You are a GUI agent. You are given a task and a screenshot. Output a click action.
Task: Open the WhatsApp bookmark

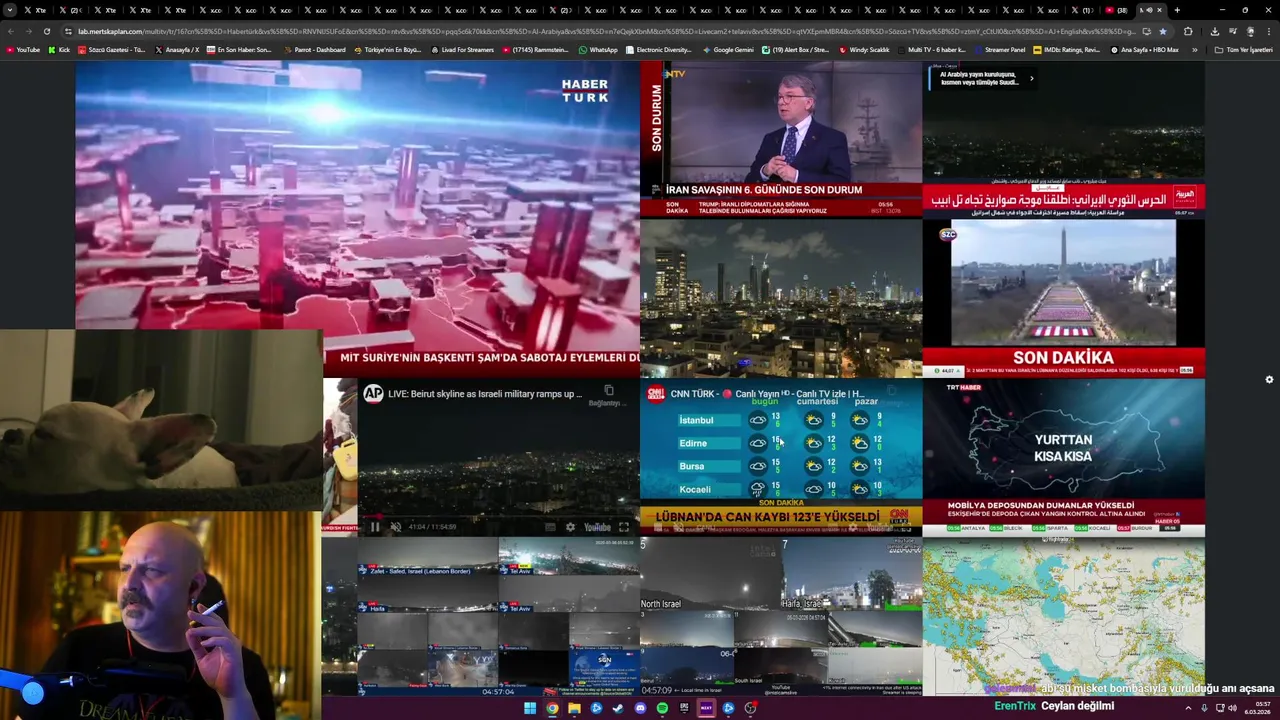pos(598,49)
